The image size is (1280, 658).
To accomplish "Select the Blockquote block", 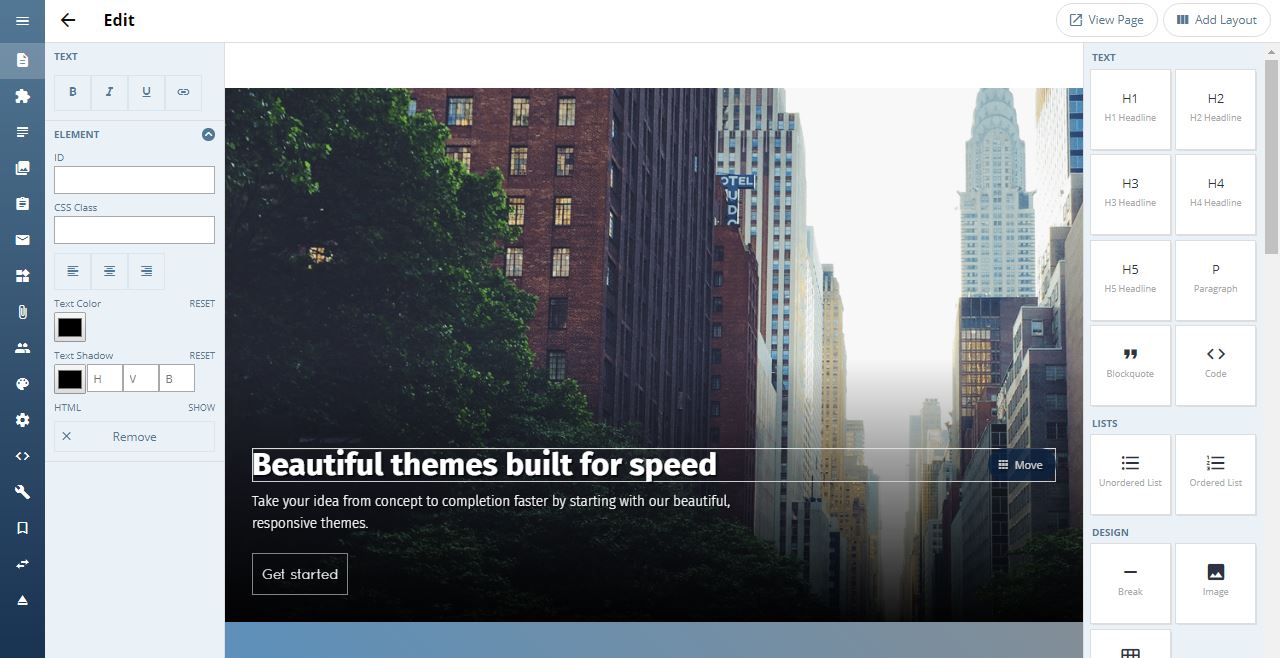I will (1130, 365).
